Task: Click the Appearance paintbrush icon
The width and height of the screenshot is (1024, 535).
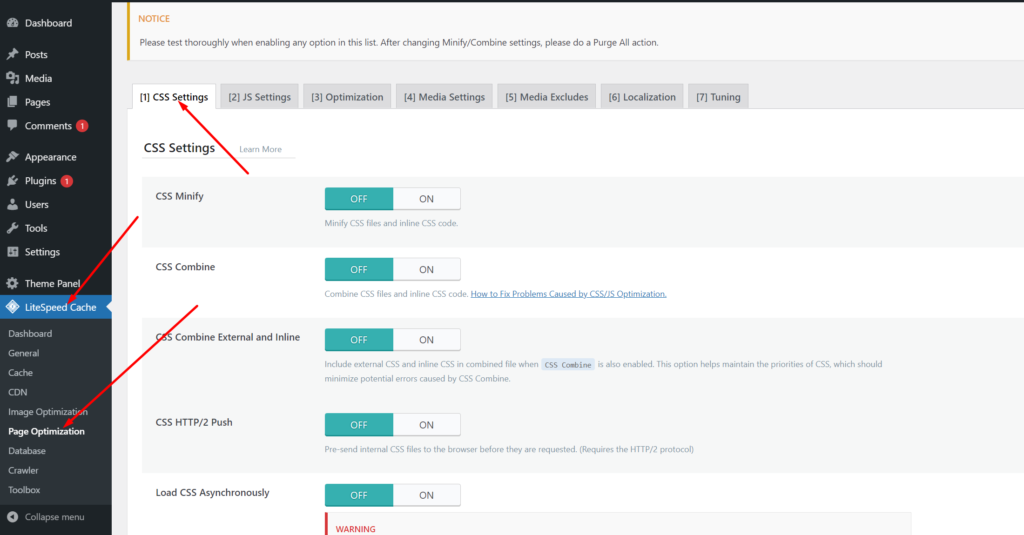Action: (x=12, y=157)
